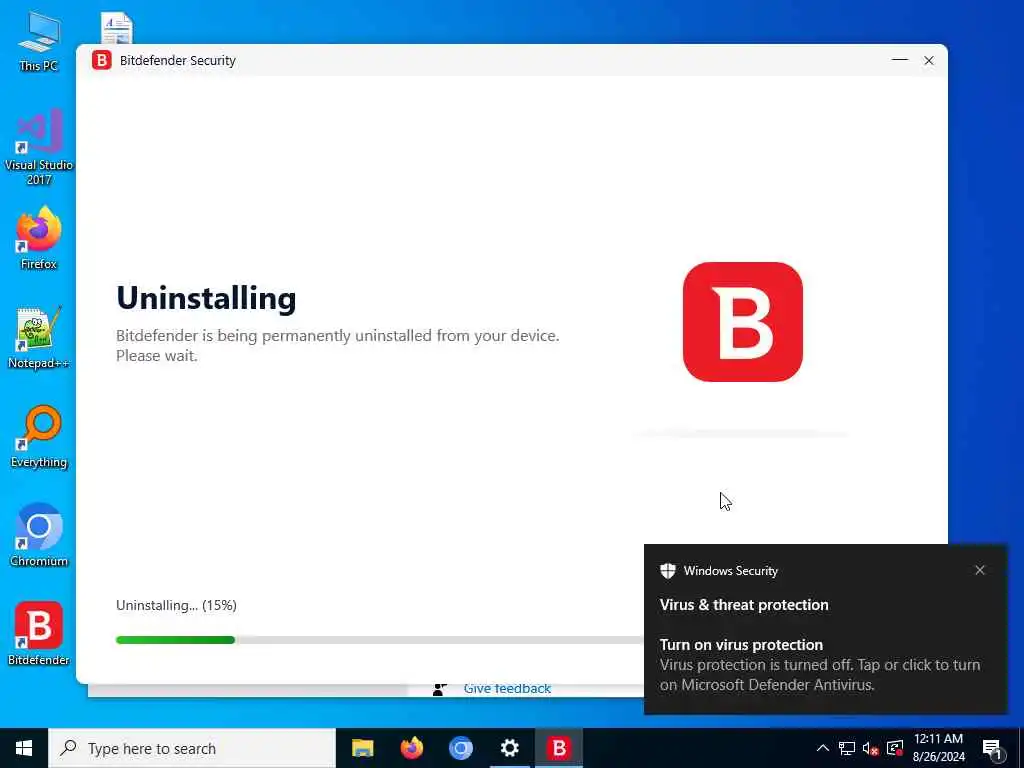Launch Chromium from the taskbar
1024x768 pixels.
coord(460,748)
